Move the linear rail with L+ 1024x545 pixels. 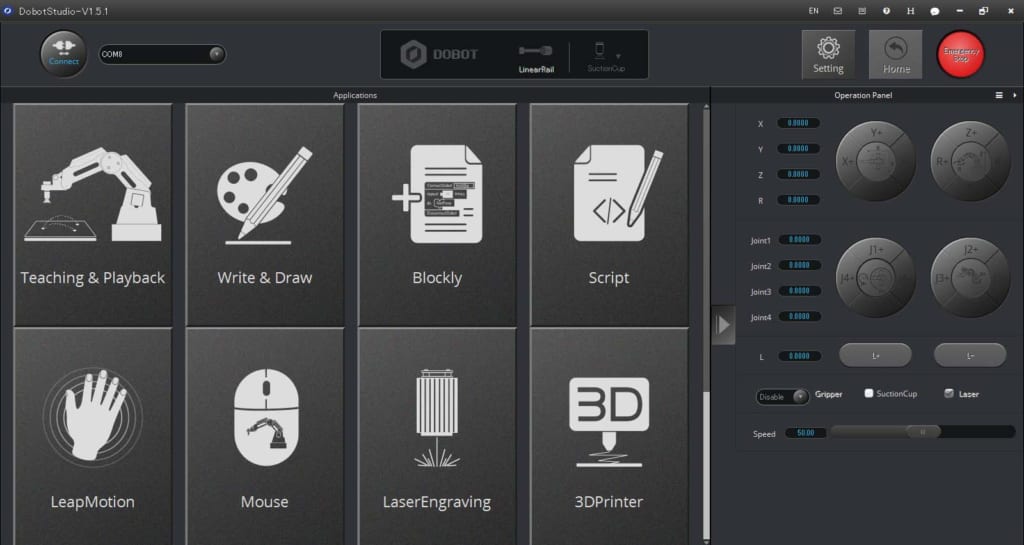[x=875, y=356]
